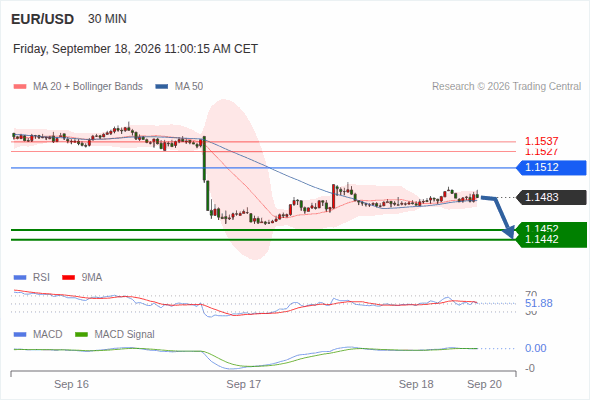Click the red 9MA legend swatch

68,278
